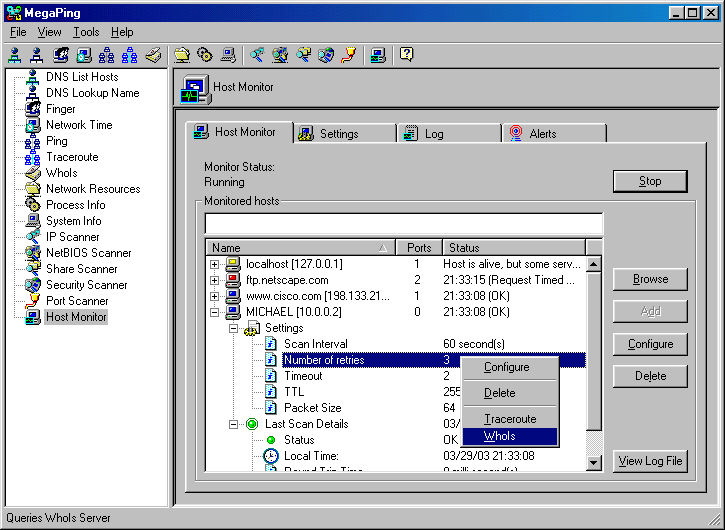Stop the host monitor
Image resolution: width=725 pixels, height=530 pixels.
[650, 181]
